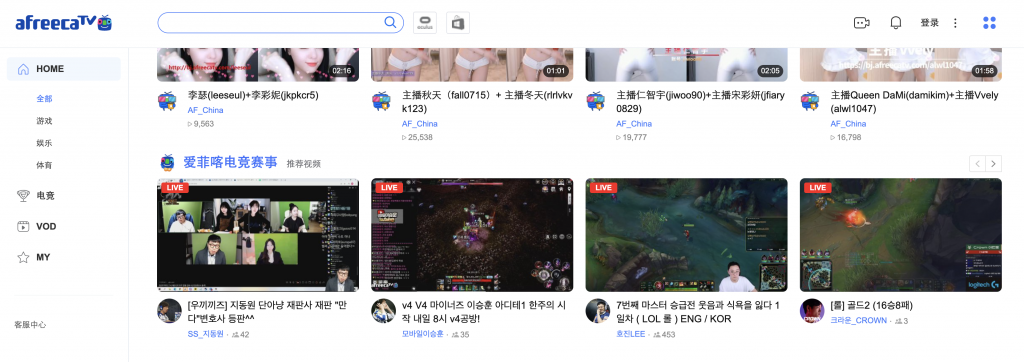Viewport: 1024px width, 362px height.
Task: Show previous videos with left chevron
Action: click(977, 163)
